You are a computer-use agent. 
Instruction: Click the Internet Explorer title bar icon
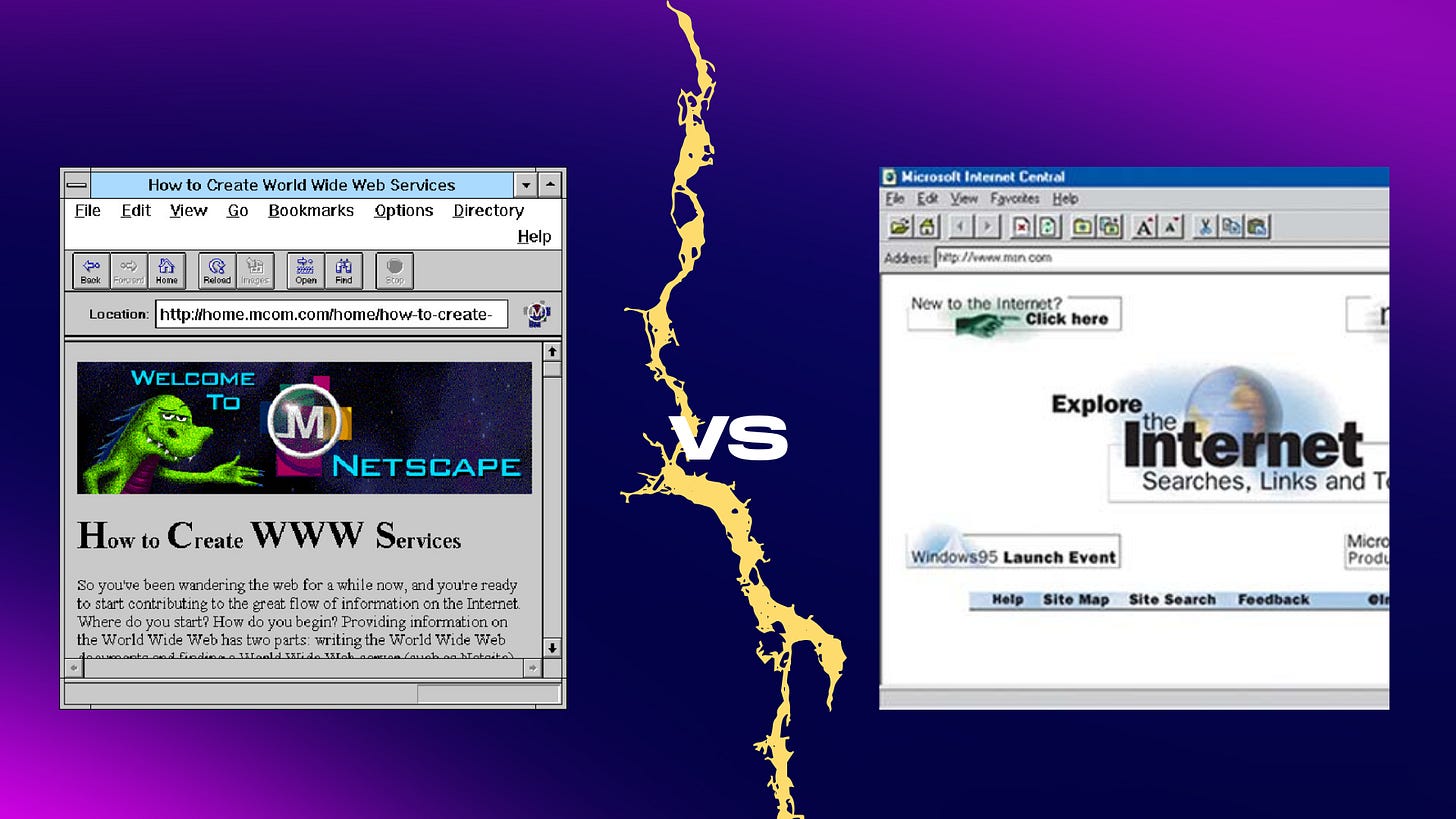889,177
